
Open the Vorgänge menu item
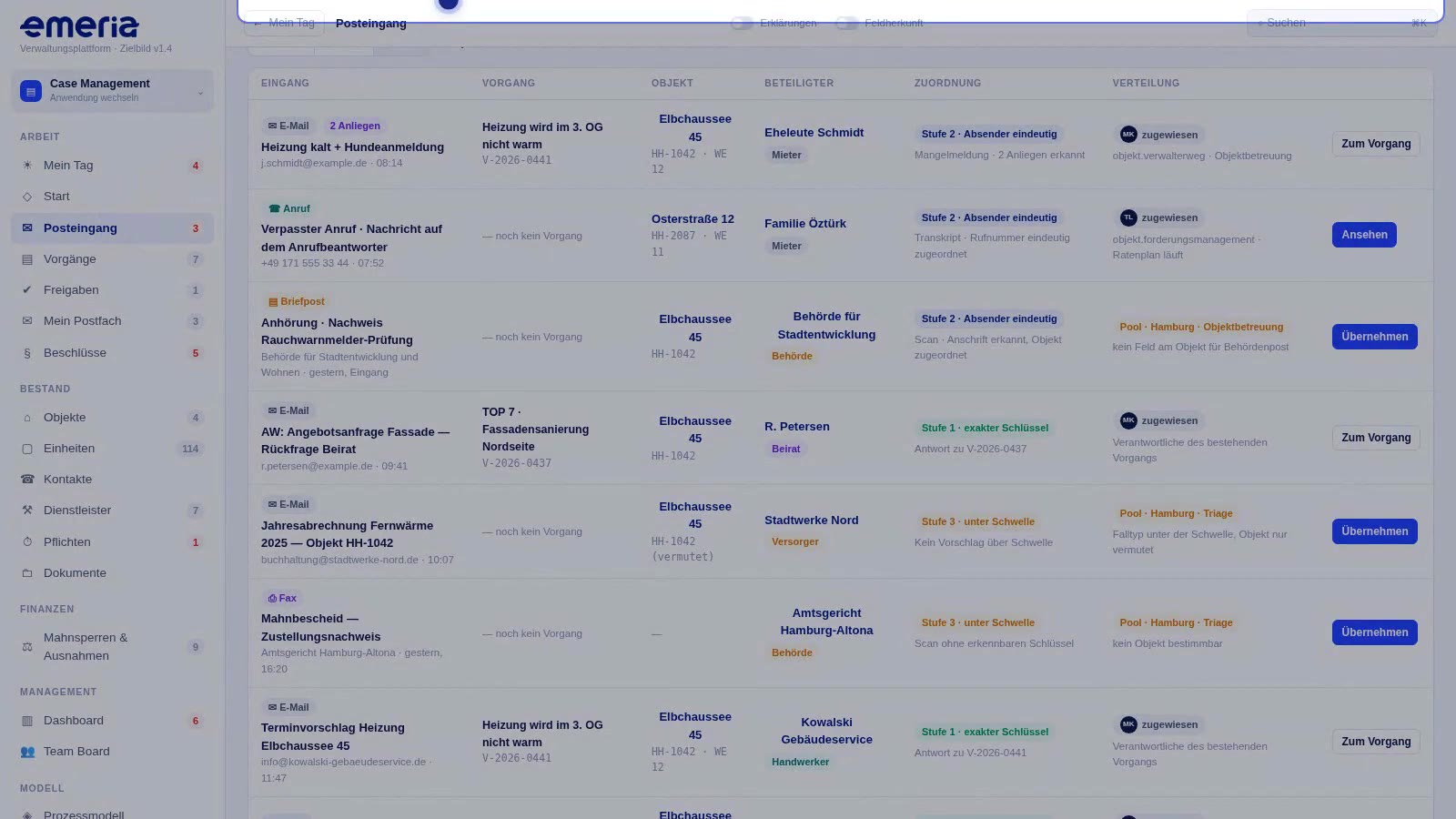pyautogui.click(x=113, y=259)
